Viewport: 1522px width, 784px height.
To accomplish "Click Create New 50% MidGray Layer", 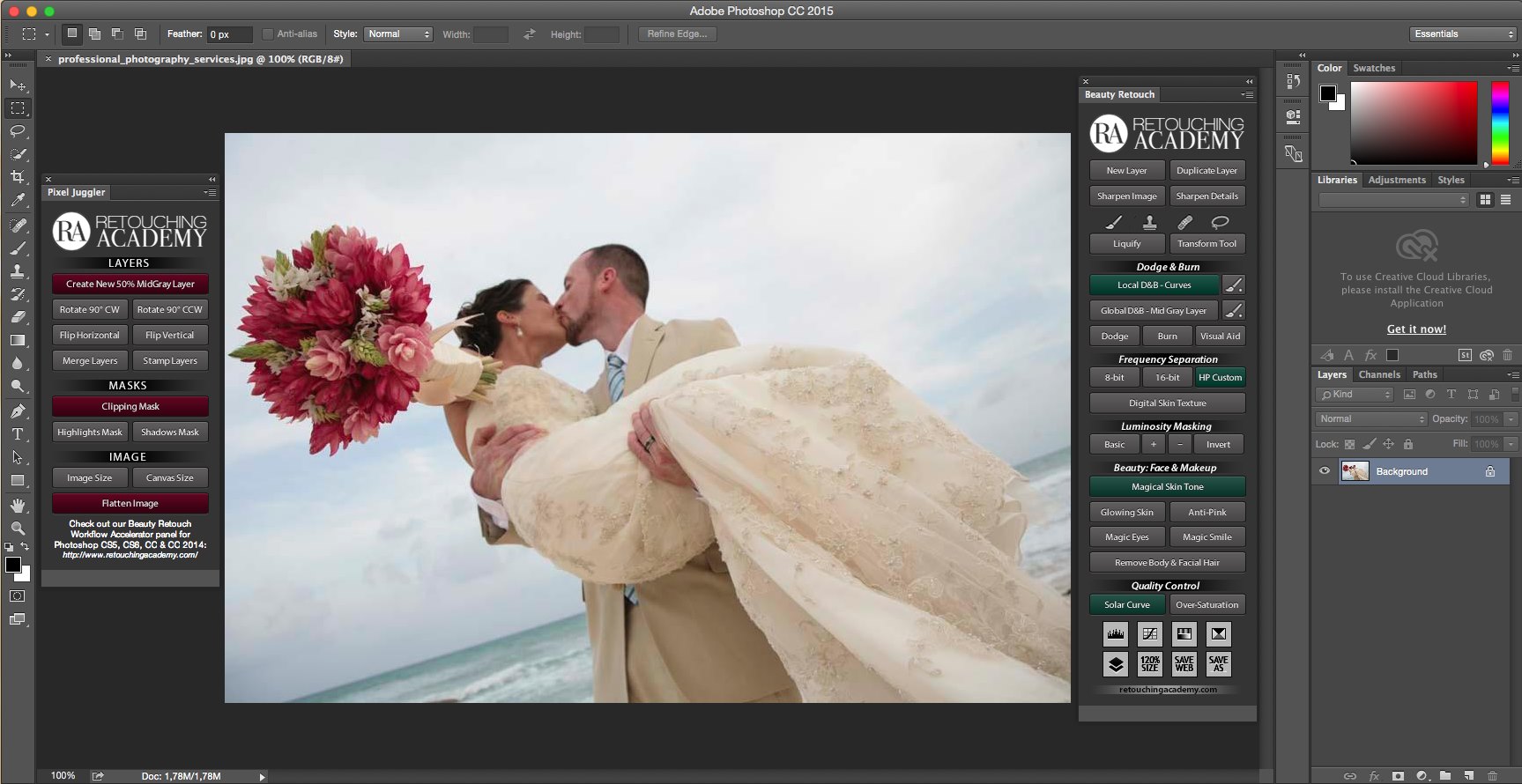I will point(130,284).
